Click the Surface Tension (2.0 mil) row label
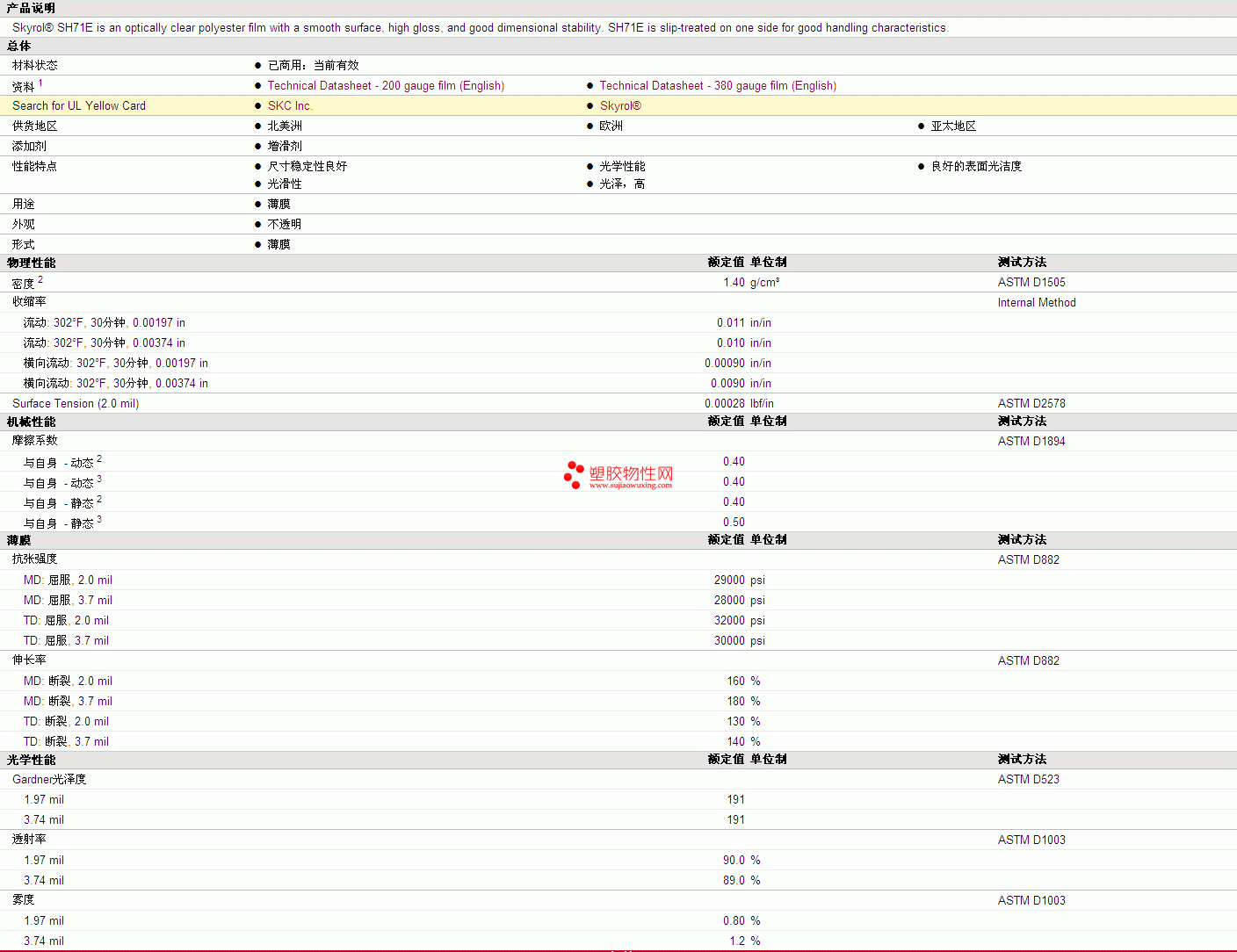Viewport: 1237px width, 952px height. click(x=76, y=403)
